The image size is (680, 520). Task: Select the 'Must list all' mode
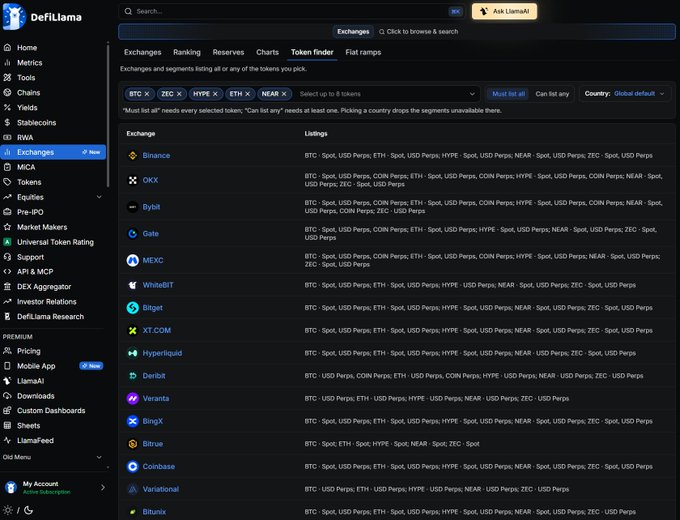(508, 94)
